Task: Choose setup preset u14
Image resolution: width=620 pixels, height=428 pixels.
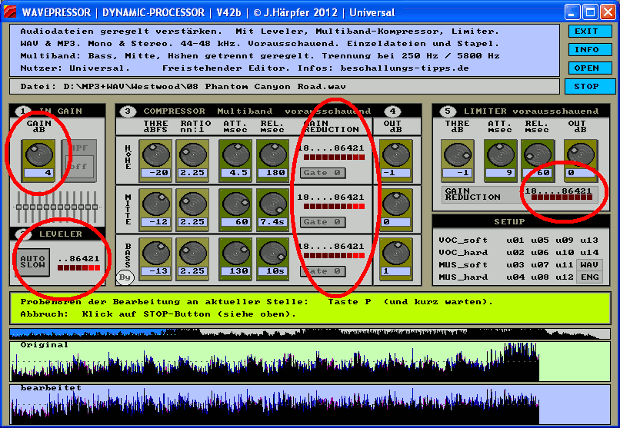Action: coord(589,252)
